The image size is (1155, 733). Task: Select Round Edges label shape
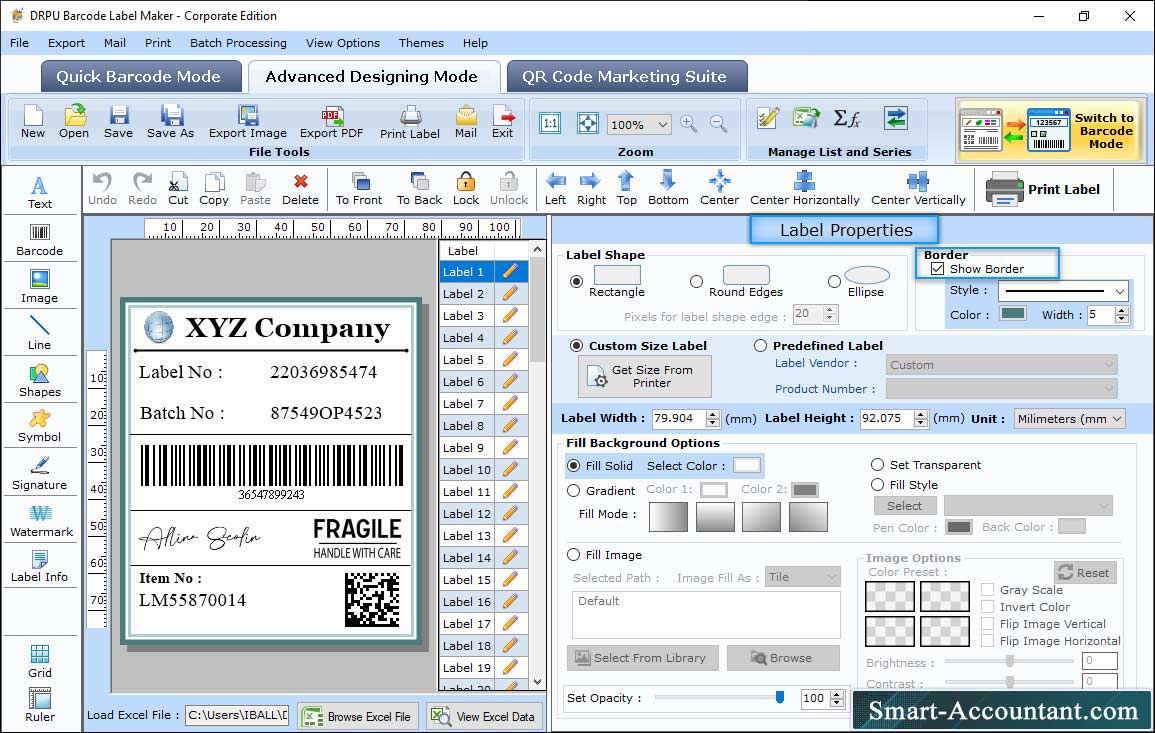pyautogui.click(x=696, y=281)
